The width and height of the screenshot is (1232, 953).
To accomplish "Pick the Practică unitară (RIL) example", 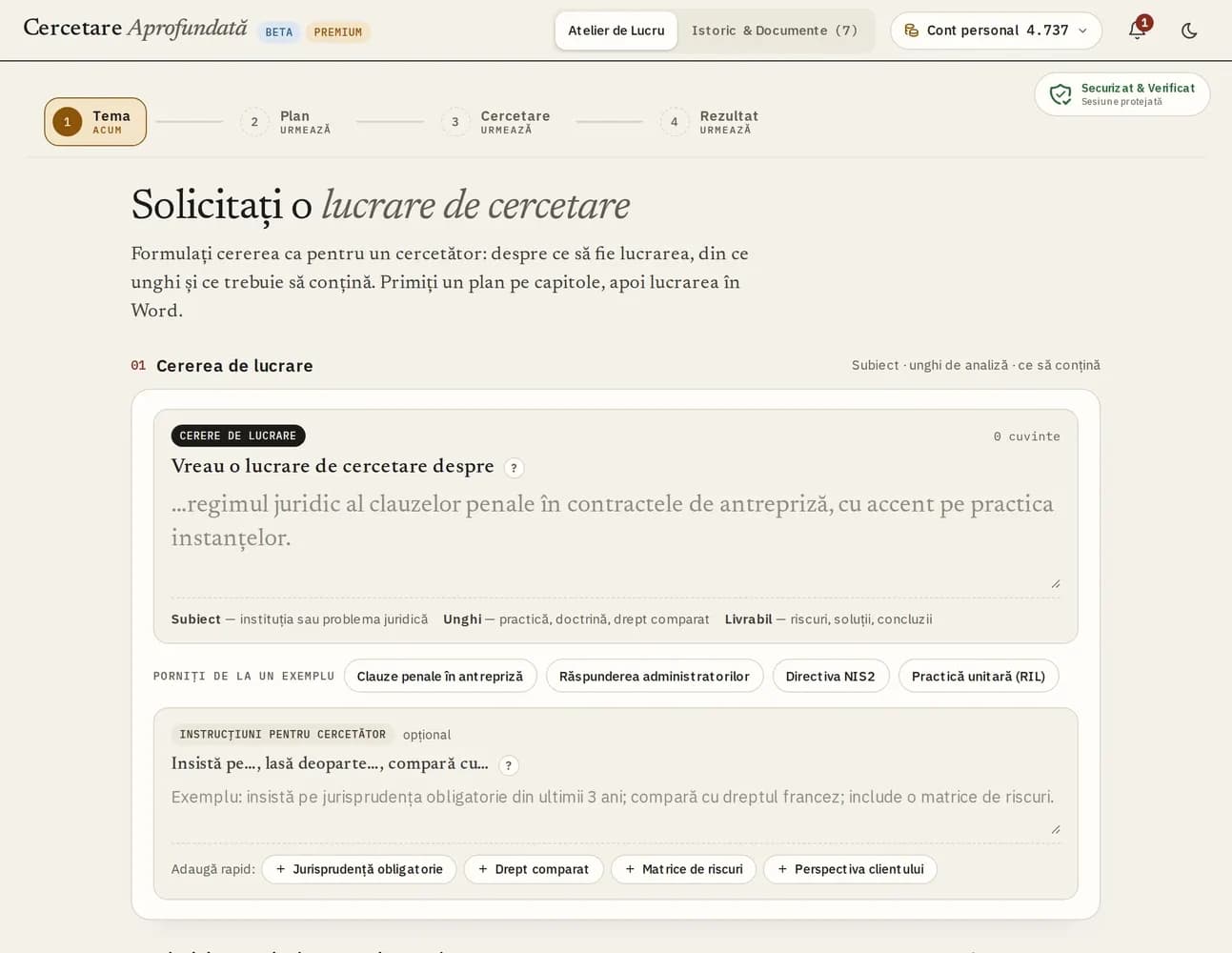I will point(979,676).
